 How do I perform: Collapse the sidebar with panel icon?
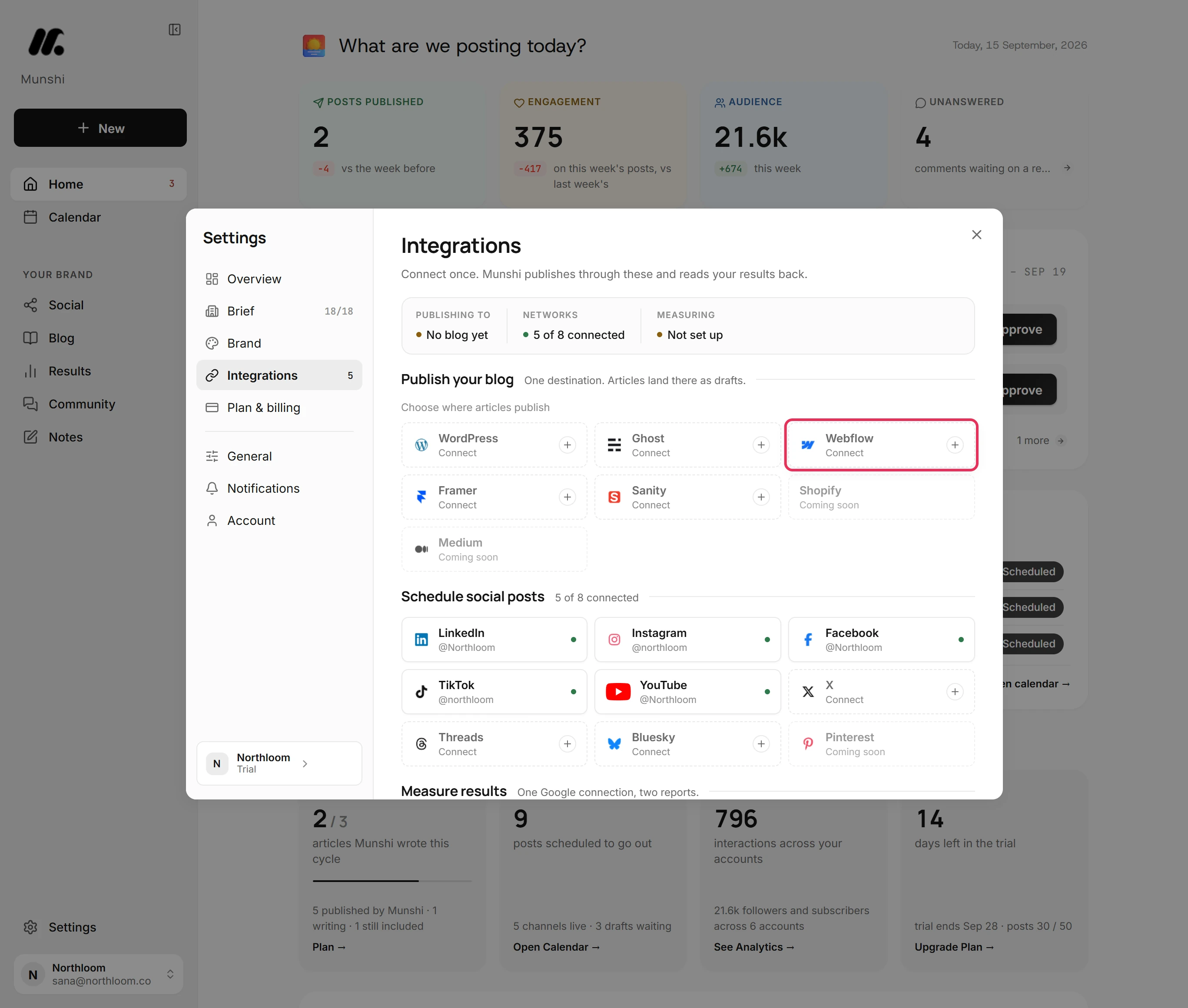(175, 30)
